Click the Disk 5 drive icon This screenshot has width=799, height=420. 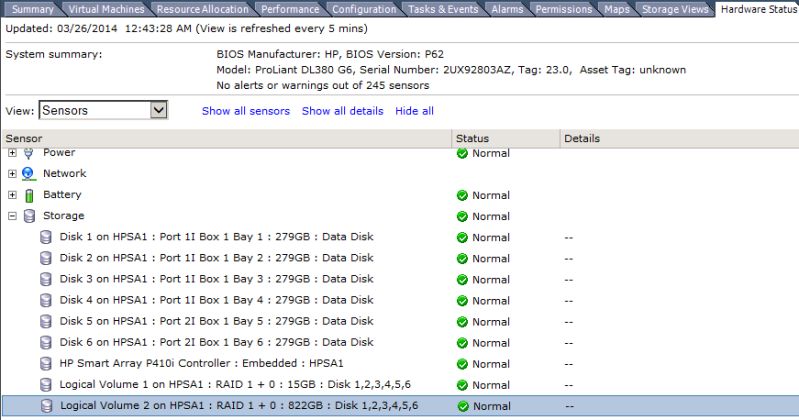coord(46,322)
